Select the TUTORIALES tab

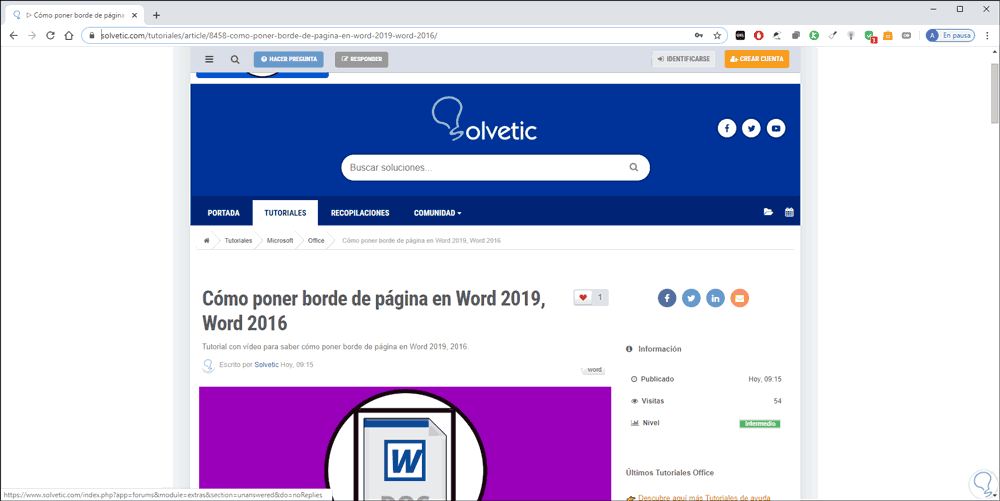tap(285, 213)
